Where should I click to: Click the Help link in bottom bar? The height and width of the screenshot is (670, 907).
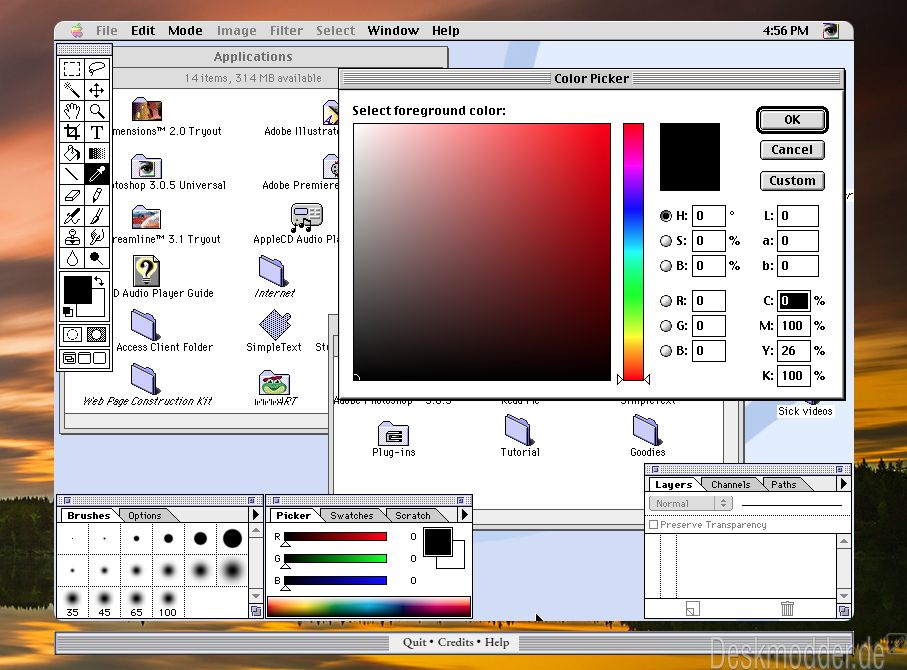(x=497, y=642)
